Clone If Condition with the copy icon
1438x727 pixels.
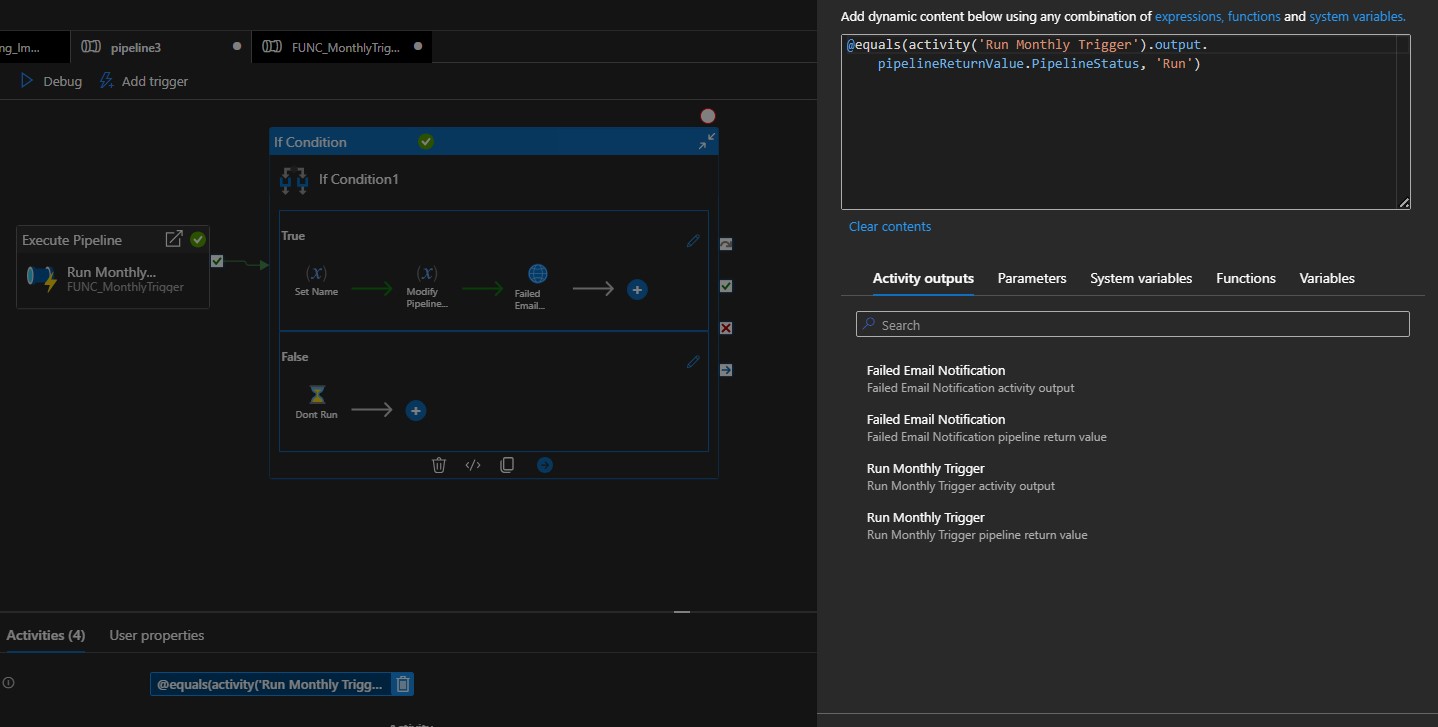point(507,464)
